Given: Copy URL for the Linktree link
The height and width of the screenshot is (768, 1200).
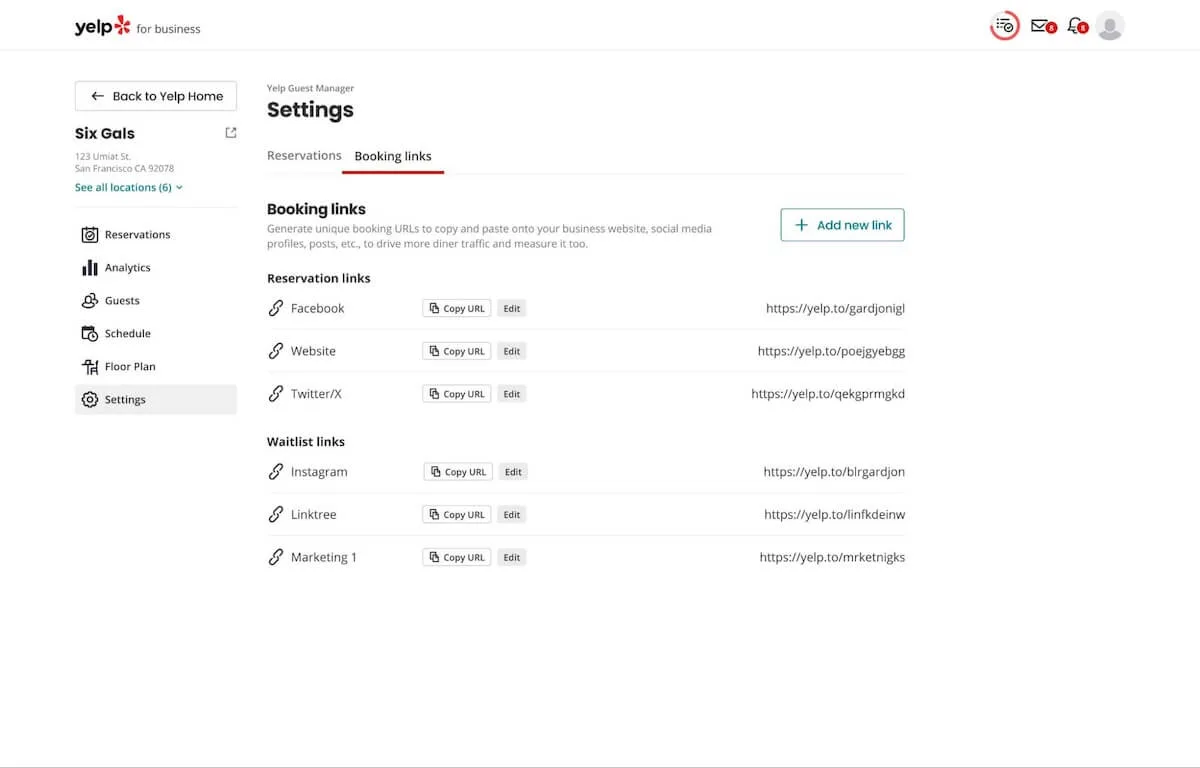Looking at the screenshot, I should pyautogui.click(x=456, y=515).
